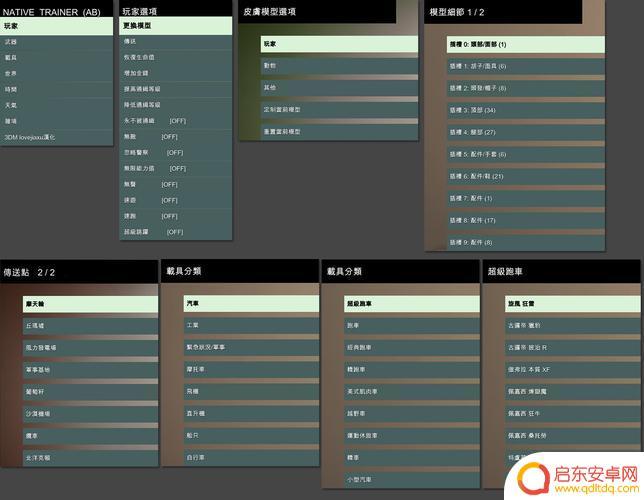Spawn the supercar ending in XF
The image size is (644, 500).
(x=573, y=370)
